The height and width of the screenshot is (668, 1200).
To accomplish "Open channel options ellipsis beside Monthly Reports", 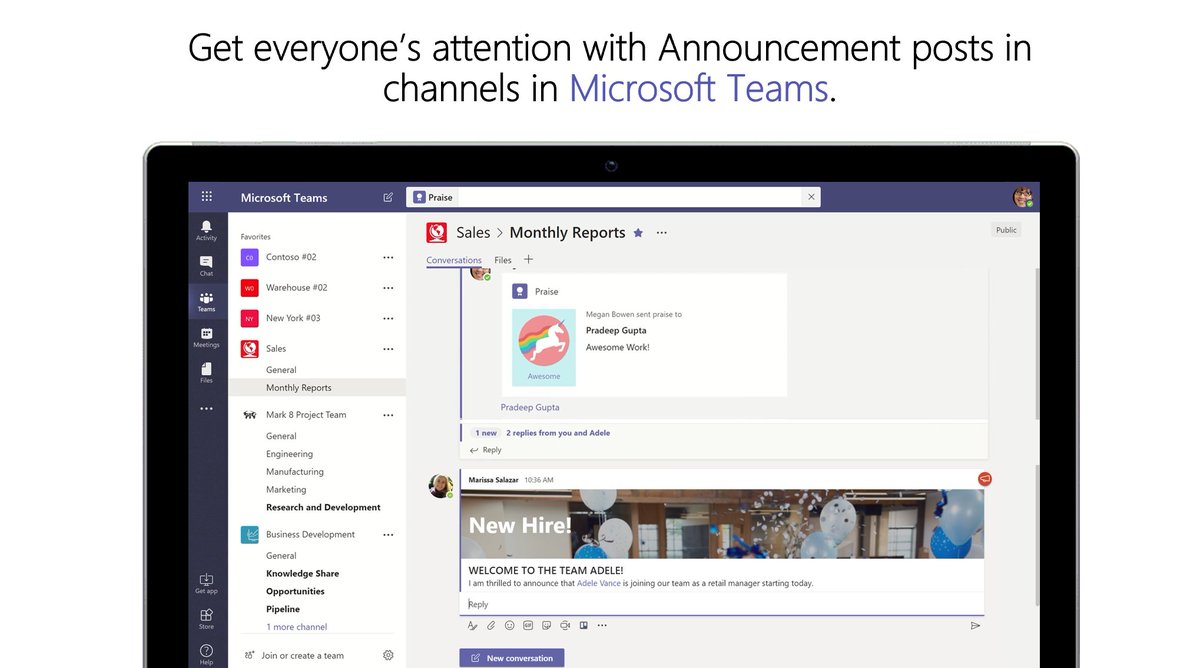I will coord(661,233).
